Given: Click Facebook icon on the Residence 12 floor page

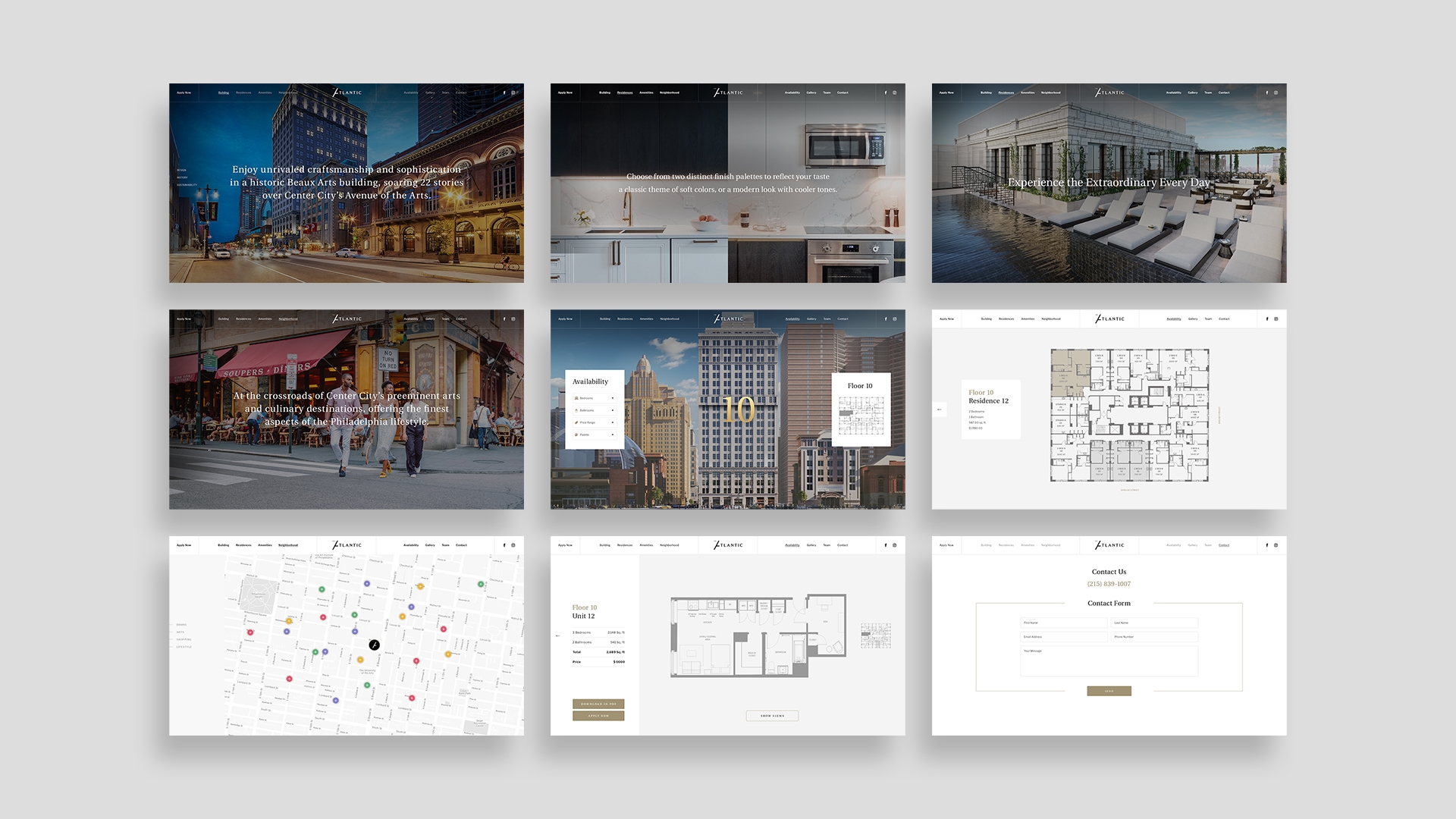Looking at the screenshot, I should 1267,319.
